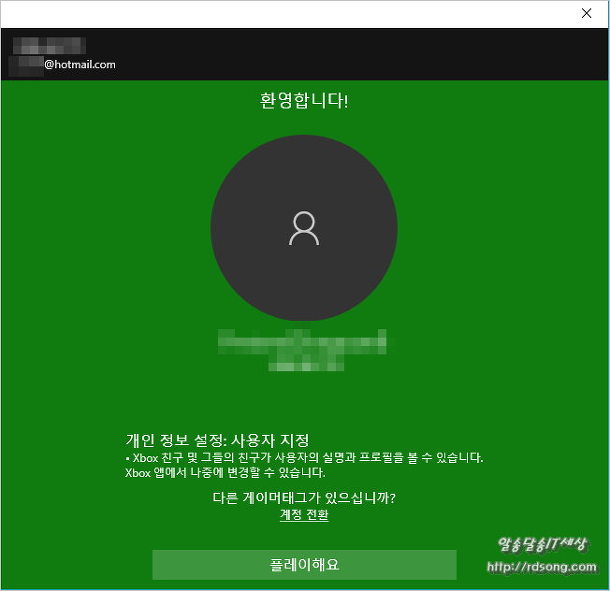Select the blurred account name above the email

[x=50, y=46]
